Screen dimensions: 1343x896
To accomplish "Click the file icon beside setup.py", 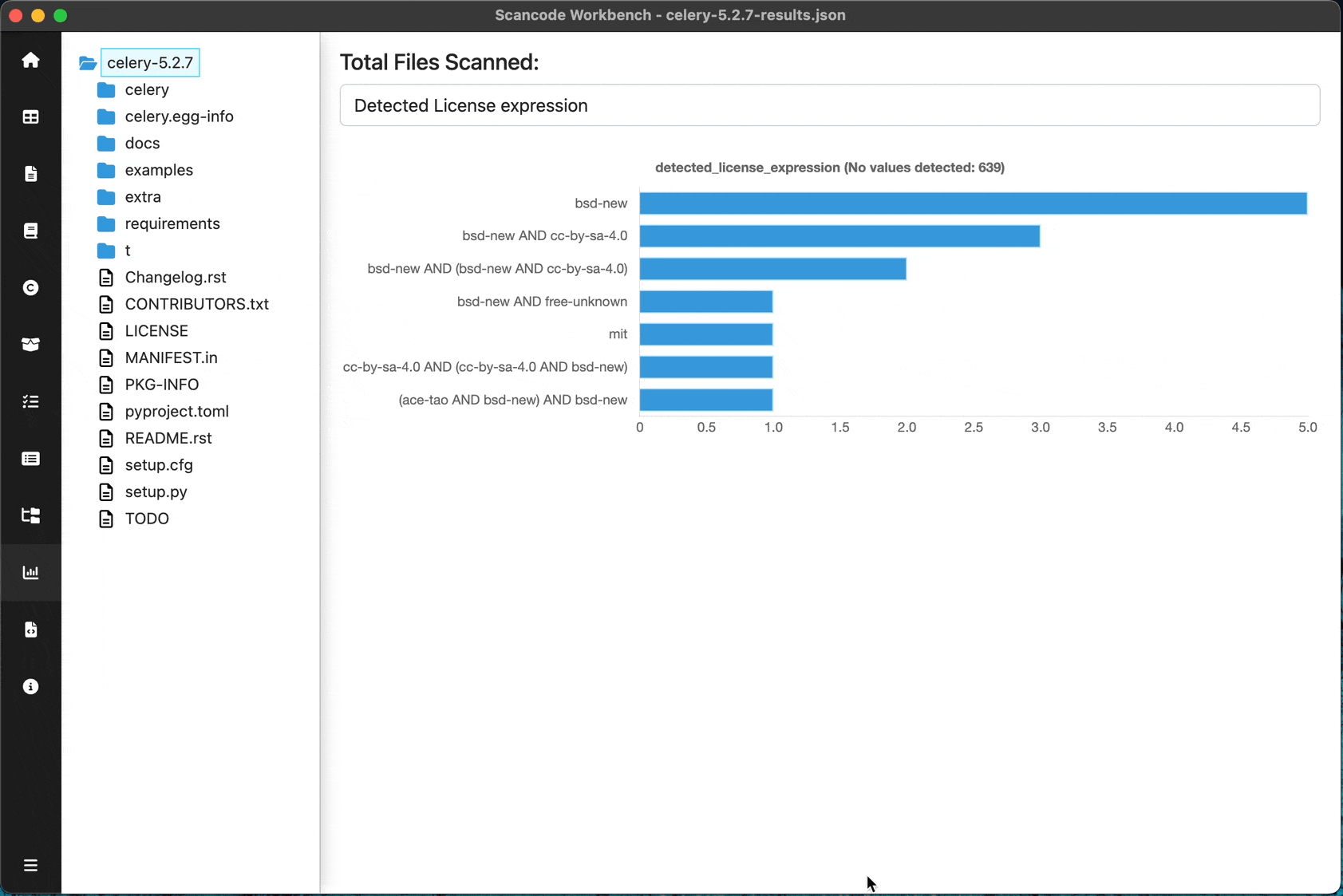I will pos(106,492).
